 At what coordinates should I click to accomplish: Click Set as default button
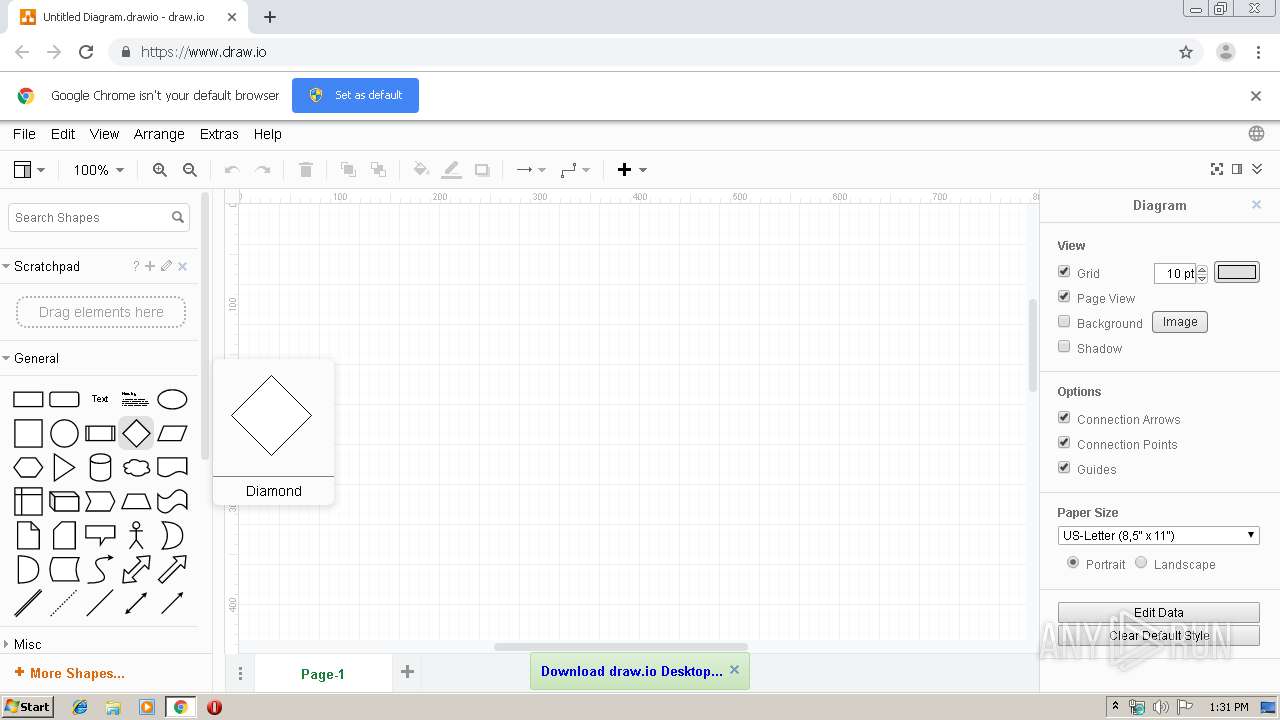click(355, 95)
